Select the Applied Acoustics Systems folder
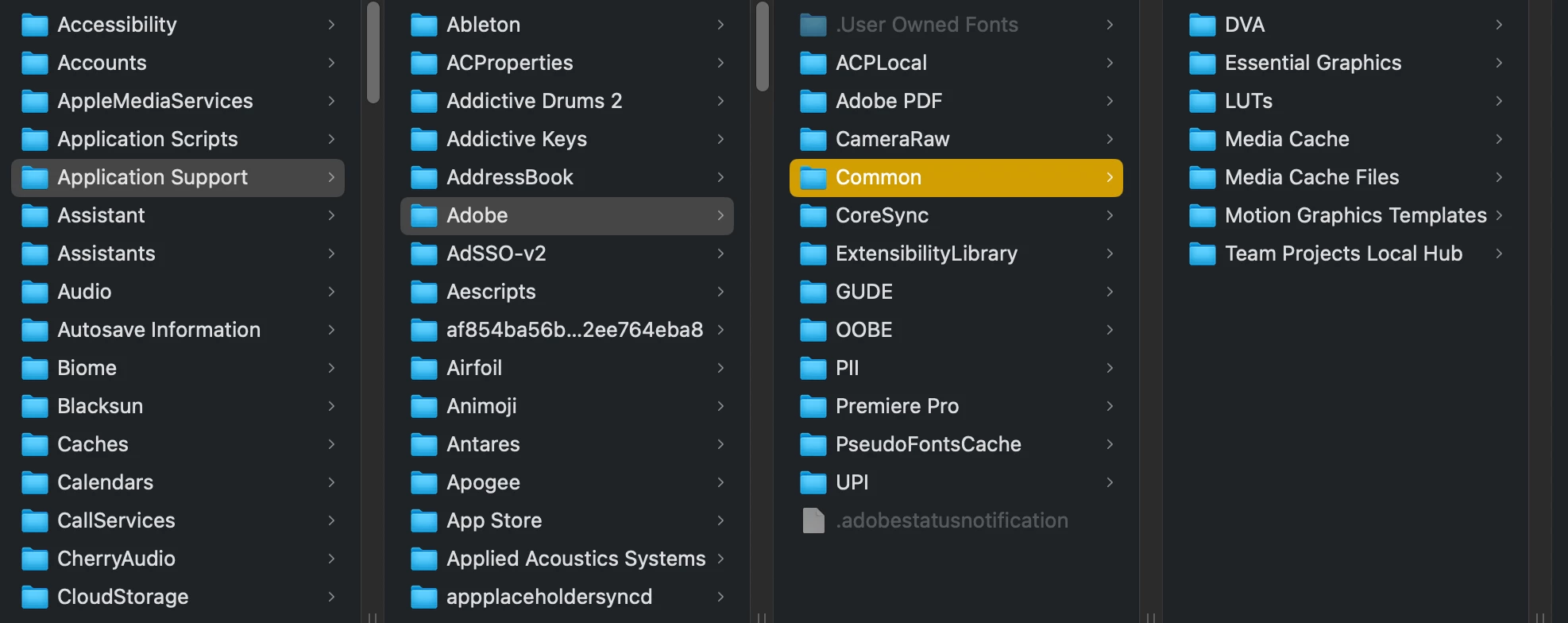 pyautogui.click(x=575, y=559)
